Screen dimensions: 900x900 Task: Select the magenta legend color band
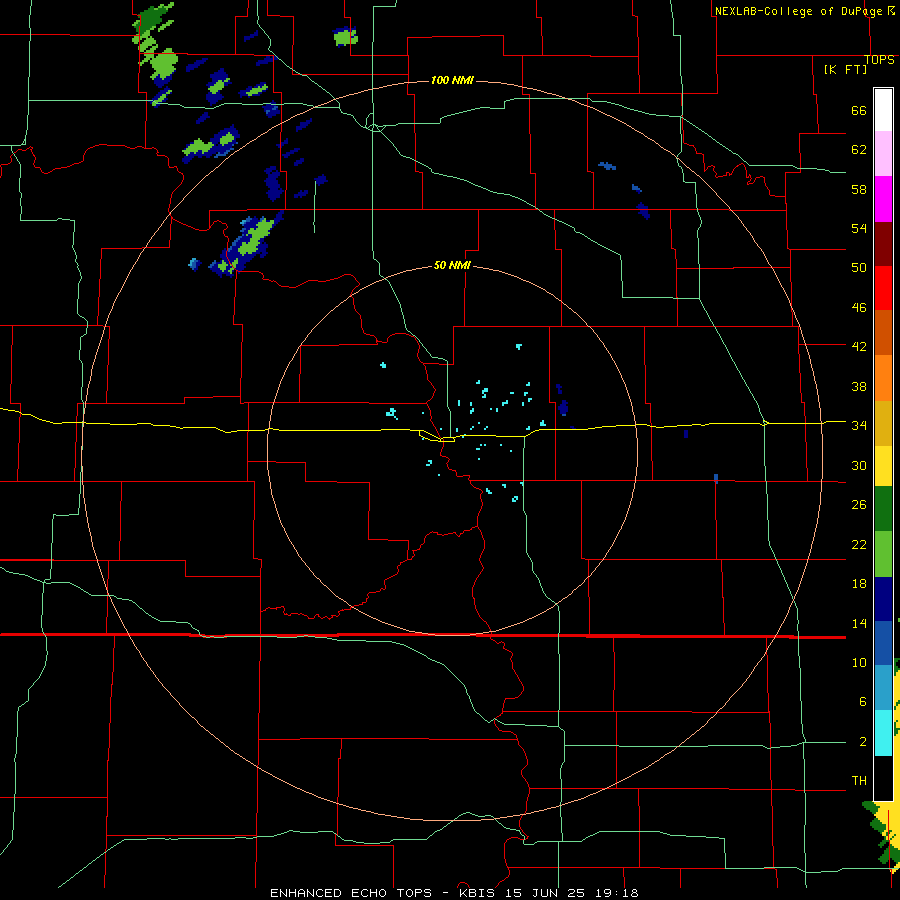883,199
